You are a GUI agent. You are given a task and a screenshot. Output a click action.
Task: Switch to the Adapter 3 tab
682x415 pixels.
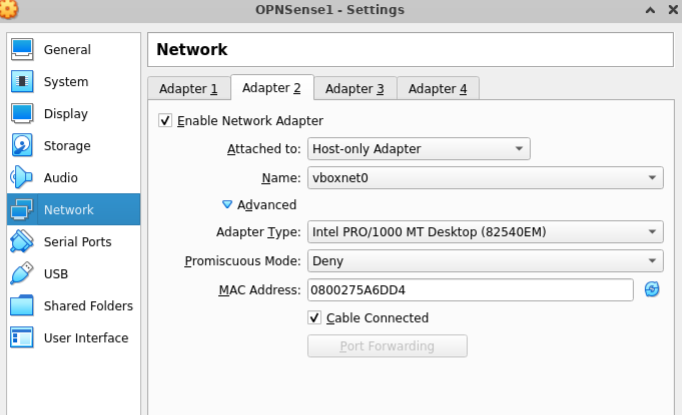[x=354, y=89]
